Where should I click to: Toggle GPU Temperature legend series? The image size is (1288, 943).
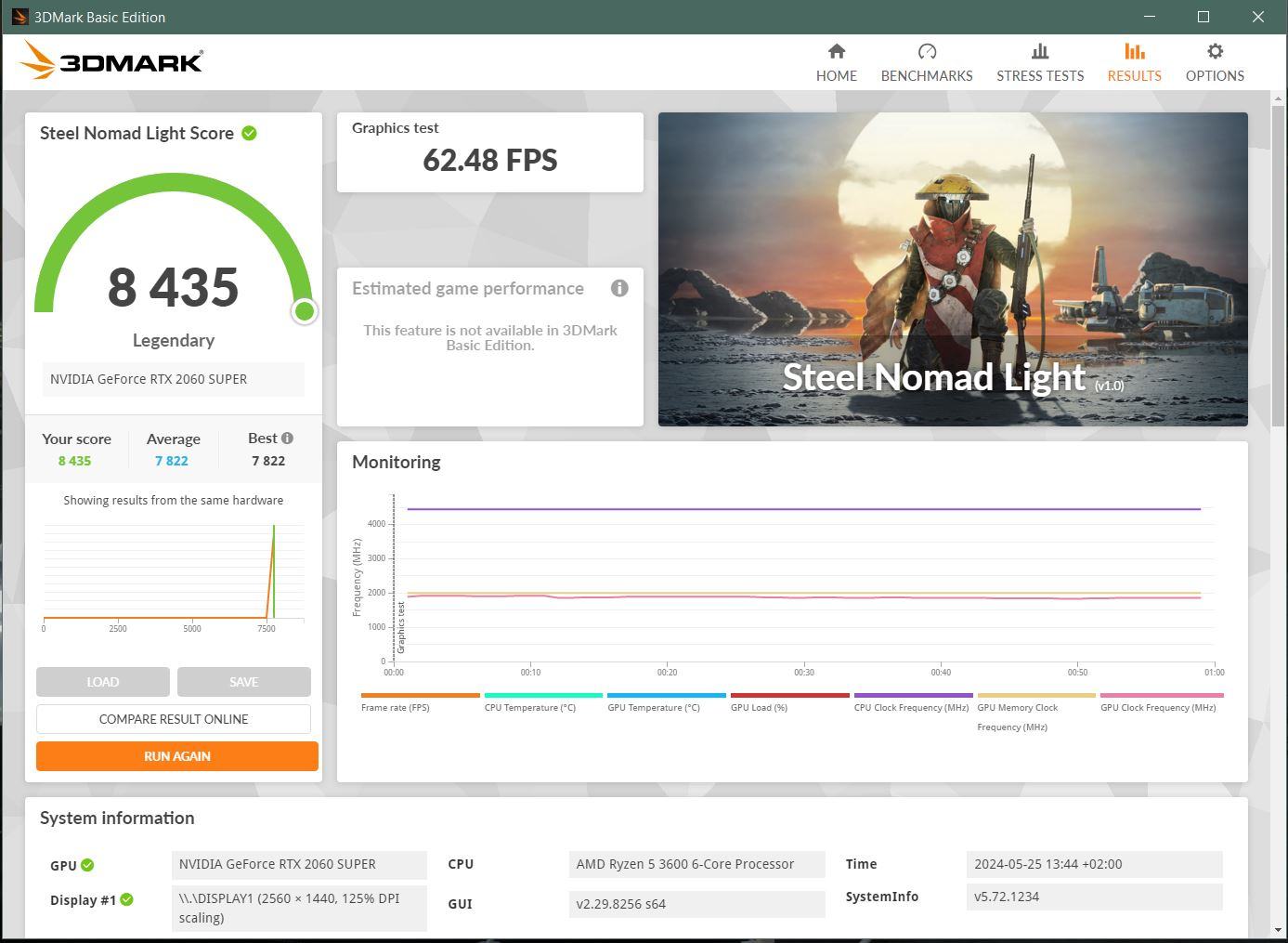pos(666,702)
